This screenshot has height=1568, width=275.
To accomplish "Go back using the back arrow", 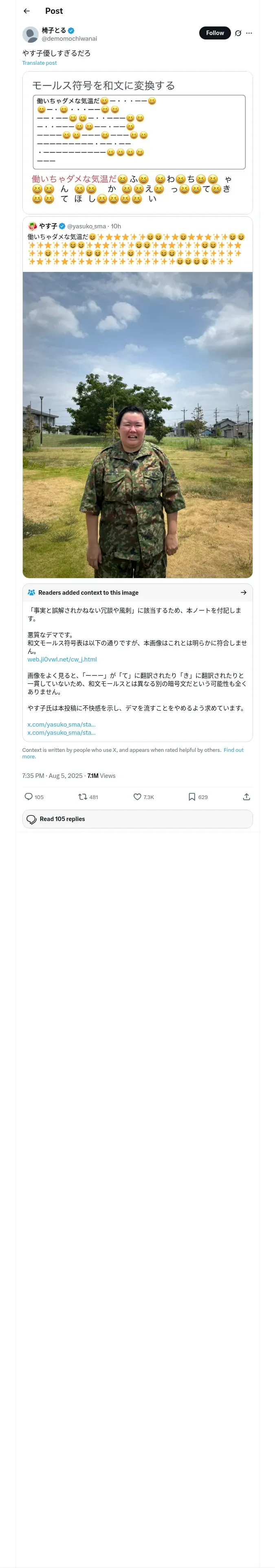I will tap(26, 11).
